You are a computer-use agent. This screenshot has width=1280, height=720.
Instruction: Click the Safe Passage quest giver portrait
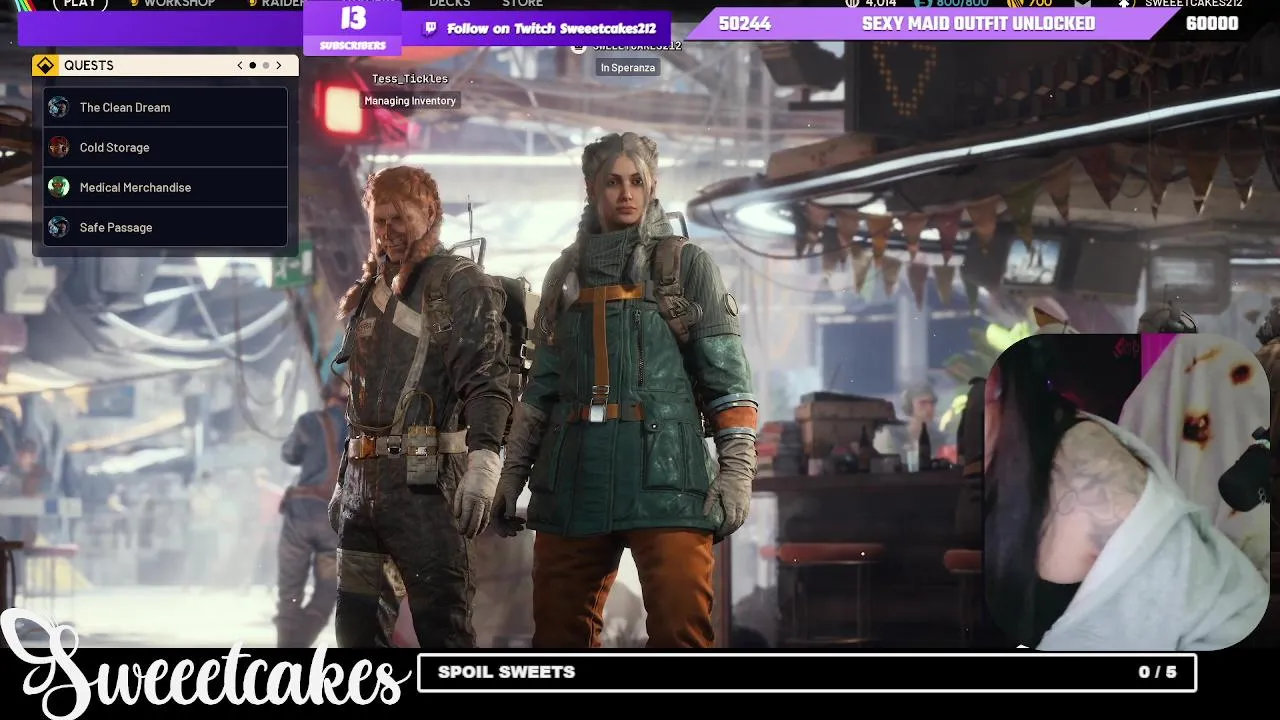[x=59, y=227]
